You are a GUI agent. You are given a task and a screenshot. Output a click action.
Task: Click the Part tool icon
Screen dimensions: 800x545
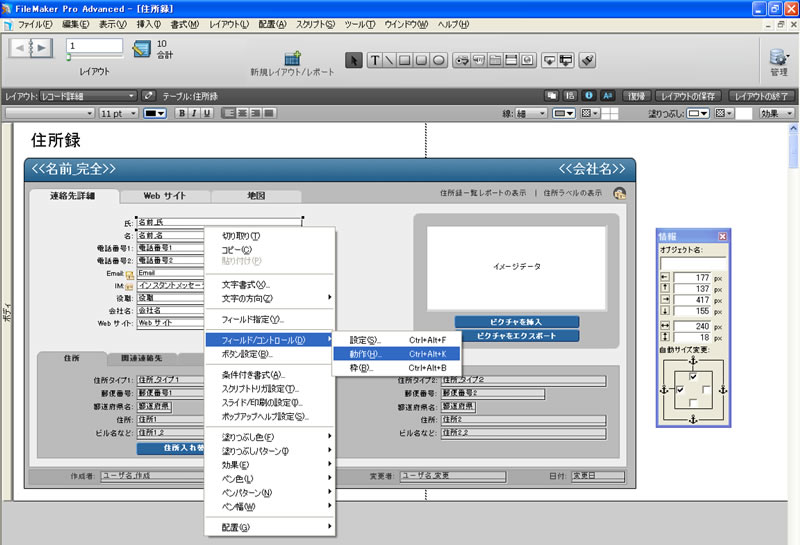point(566,60)
